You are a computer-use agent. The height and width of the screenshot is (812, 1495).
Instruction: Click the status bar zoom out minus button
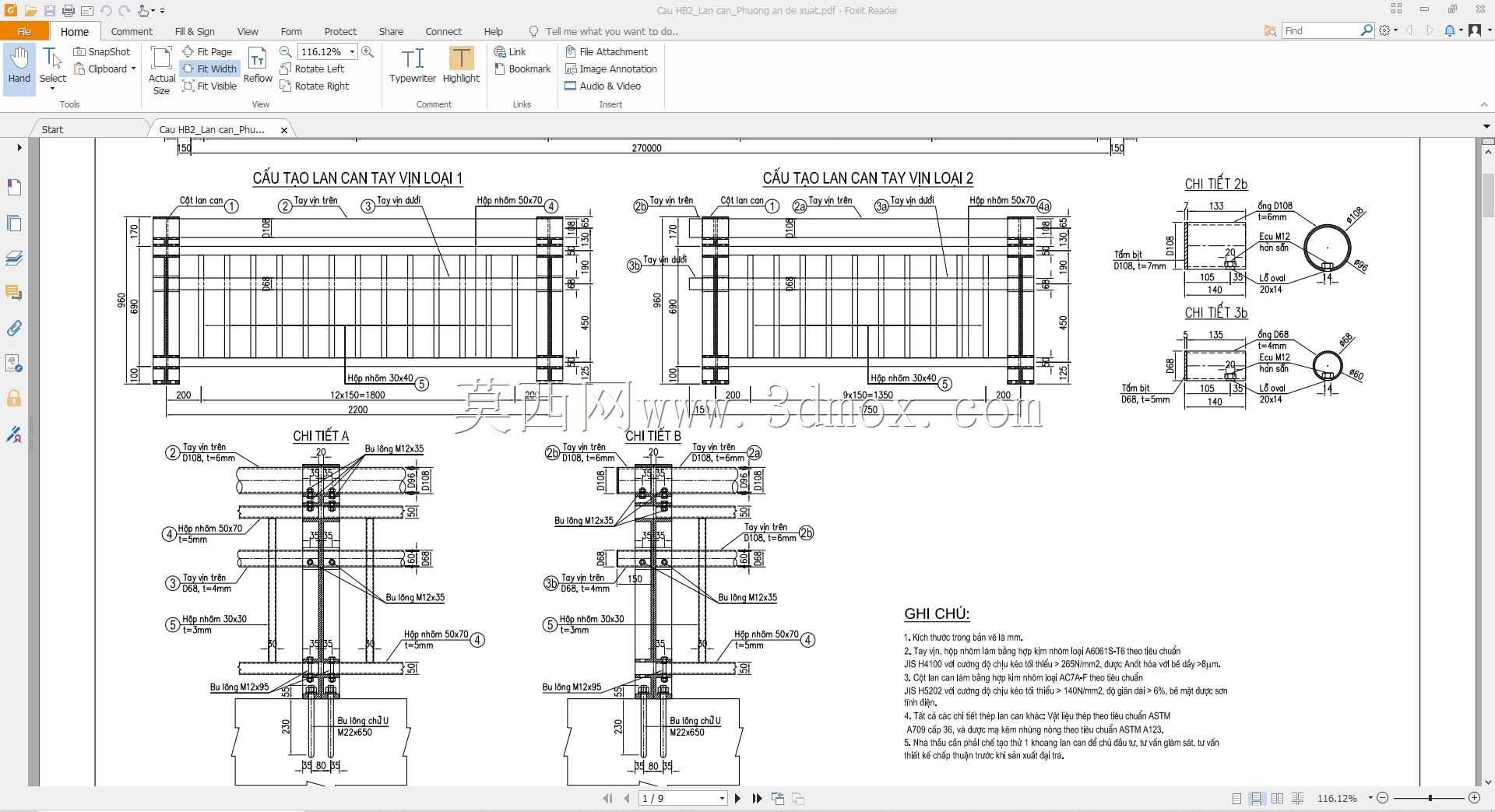click(x=1383, y=798)
